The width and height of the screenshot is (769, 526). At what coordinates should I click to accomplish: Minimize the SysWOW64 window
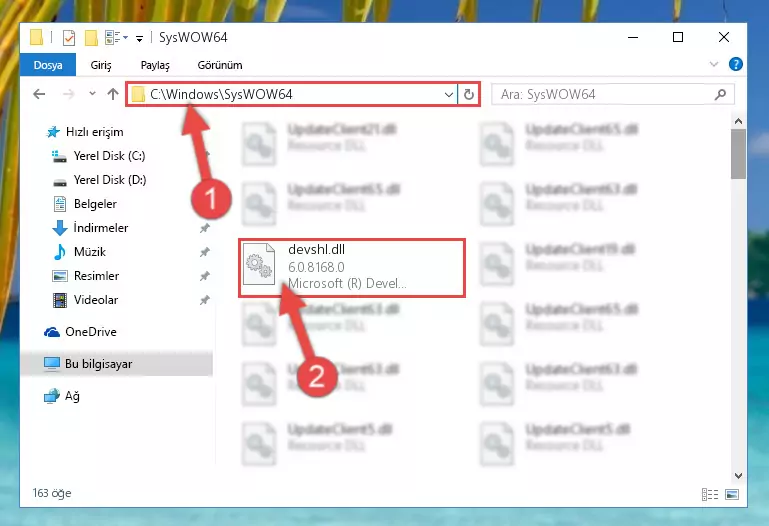pos(633,37)
